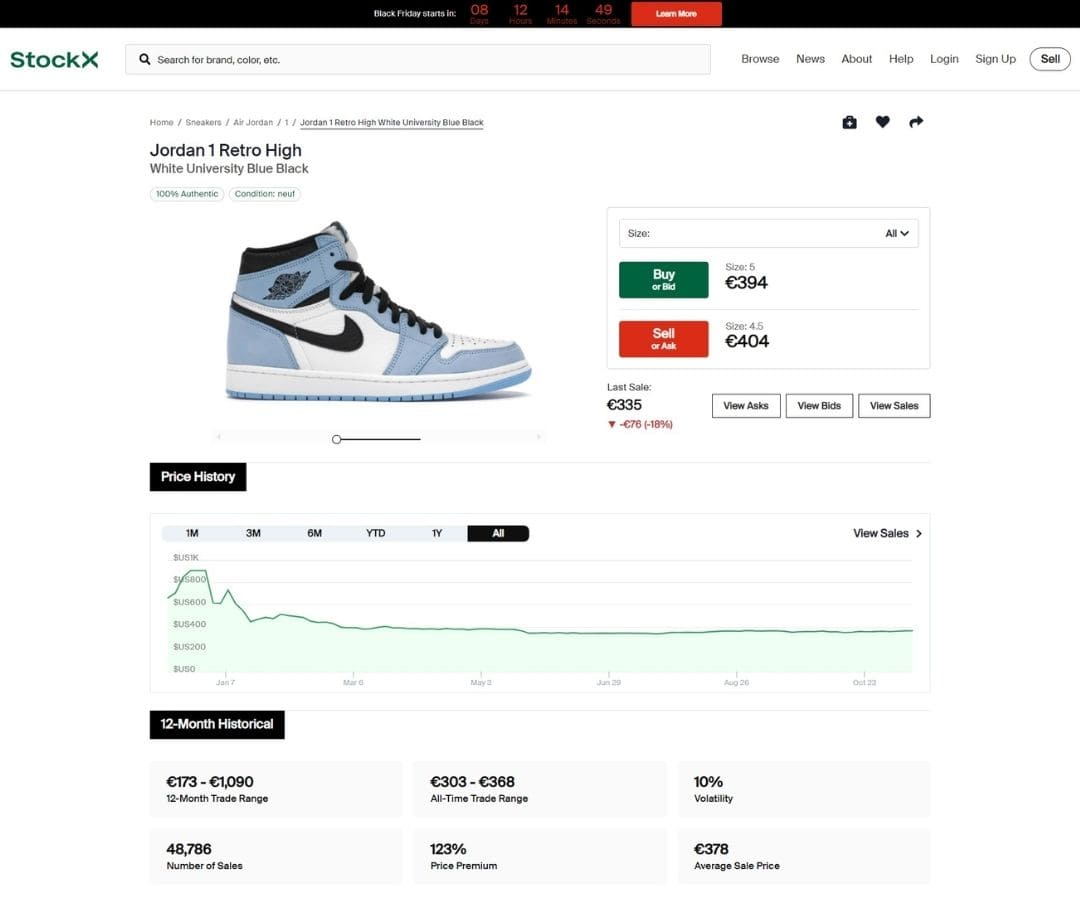Click the Black Friday countdown days number
1080x900 pixels.
(x=479, y=10)
